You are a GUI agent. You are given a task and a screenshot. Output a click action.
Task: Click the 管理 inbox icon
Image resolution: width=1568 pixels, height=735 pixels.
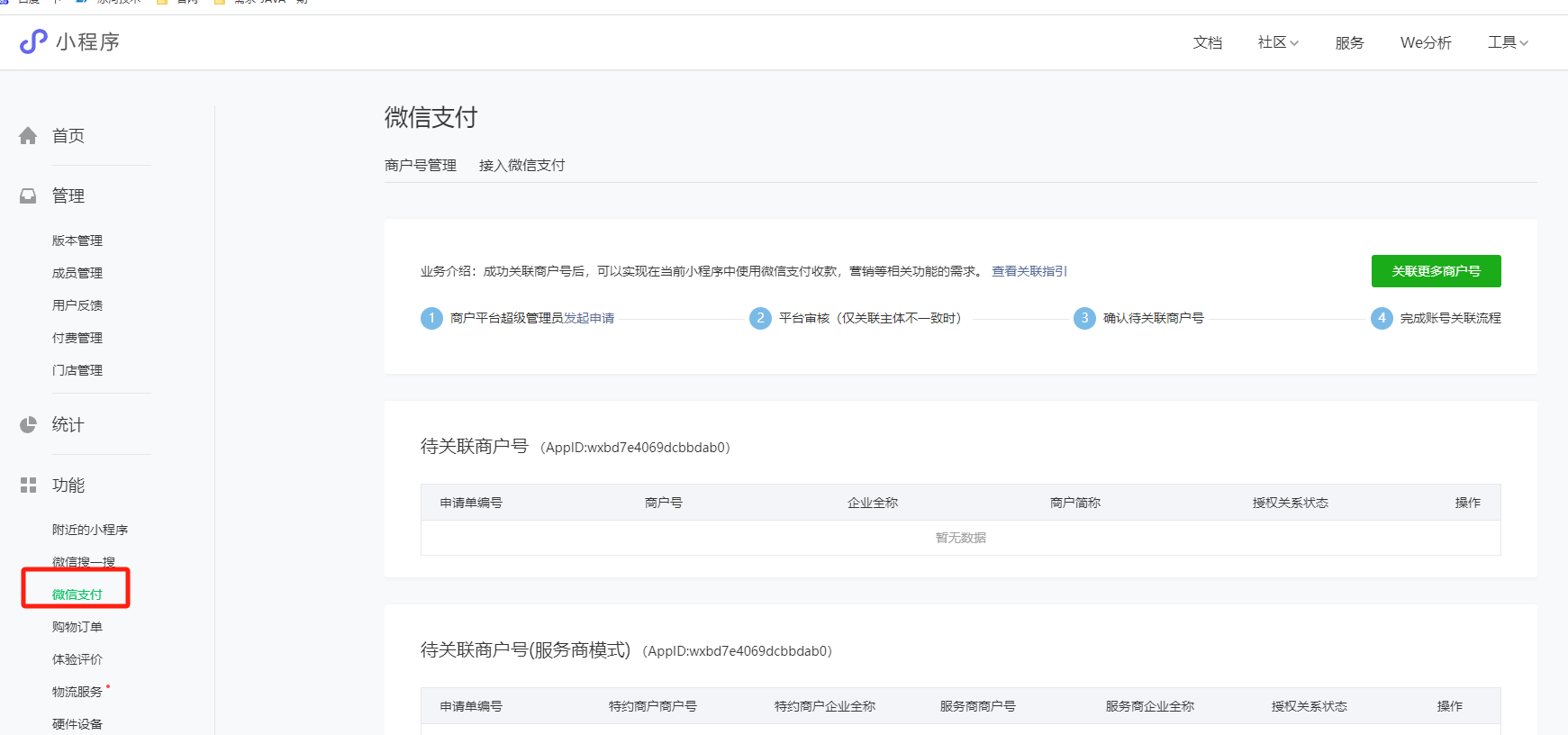28,195
